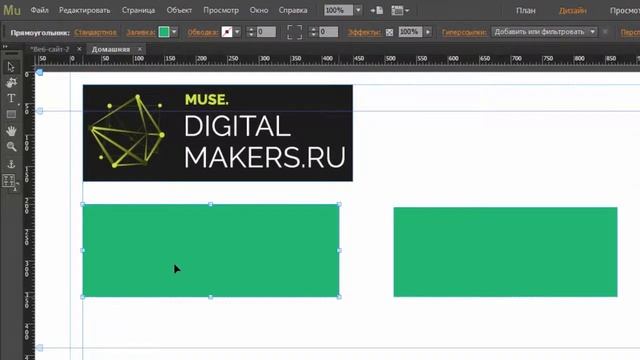Click the Стандартное state link
This screenshot has width=640, height=360.
[95, 32]
